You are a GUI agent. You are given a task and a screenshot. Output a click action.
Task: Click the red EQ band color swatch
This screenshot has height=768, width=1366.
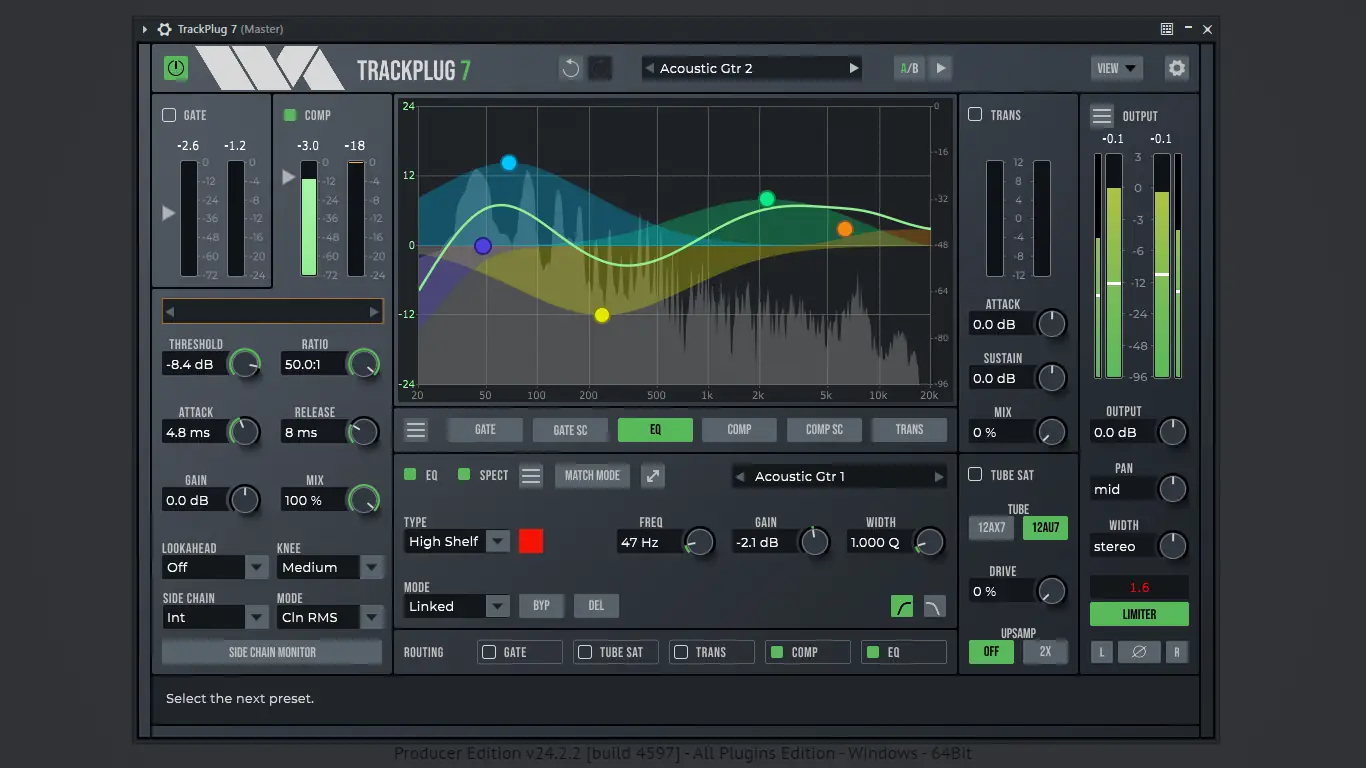click(531, 541)
